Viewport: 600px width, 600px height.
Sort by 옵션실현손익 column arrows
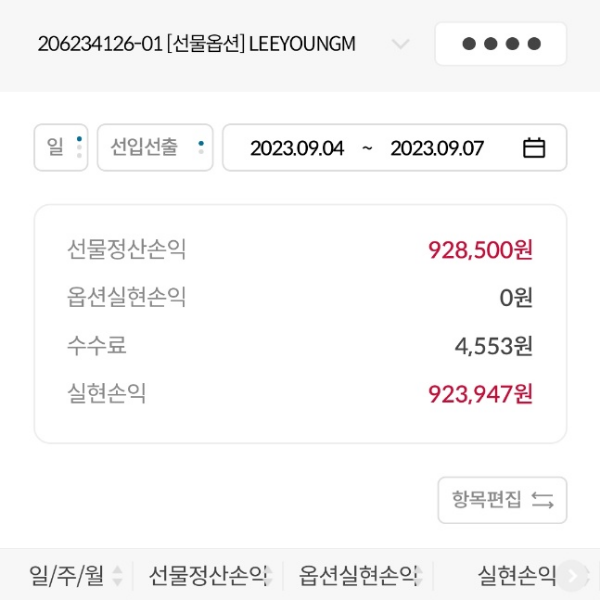click(420, 576)
